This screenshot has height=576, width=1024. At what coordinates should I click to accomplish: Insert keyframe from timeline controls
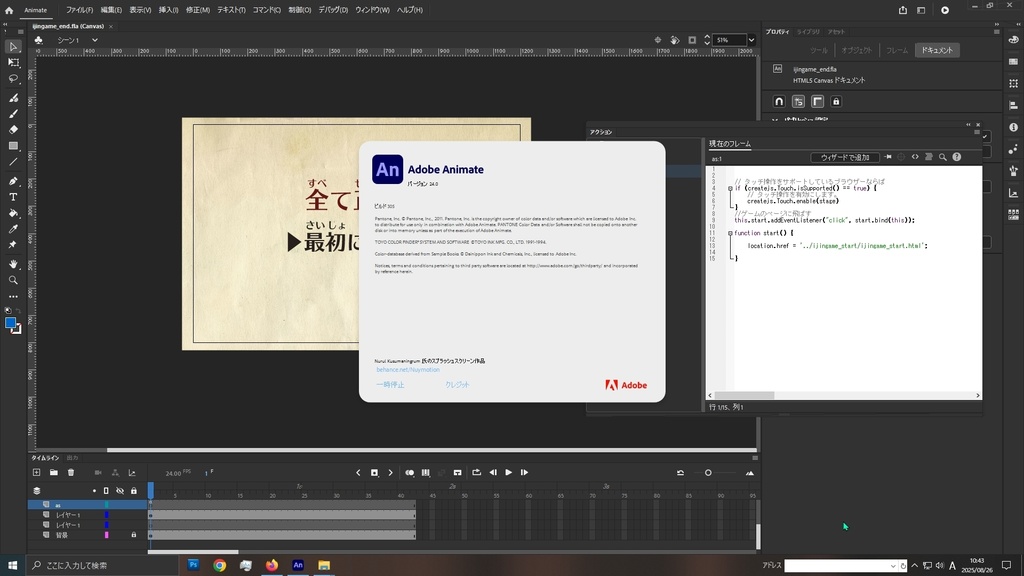coord(374,472)
